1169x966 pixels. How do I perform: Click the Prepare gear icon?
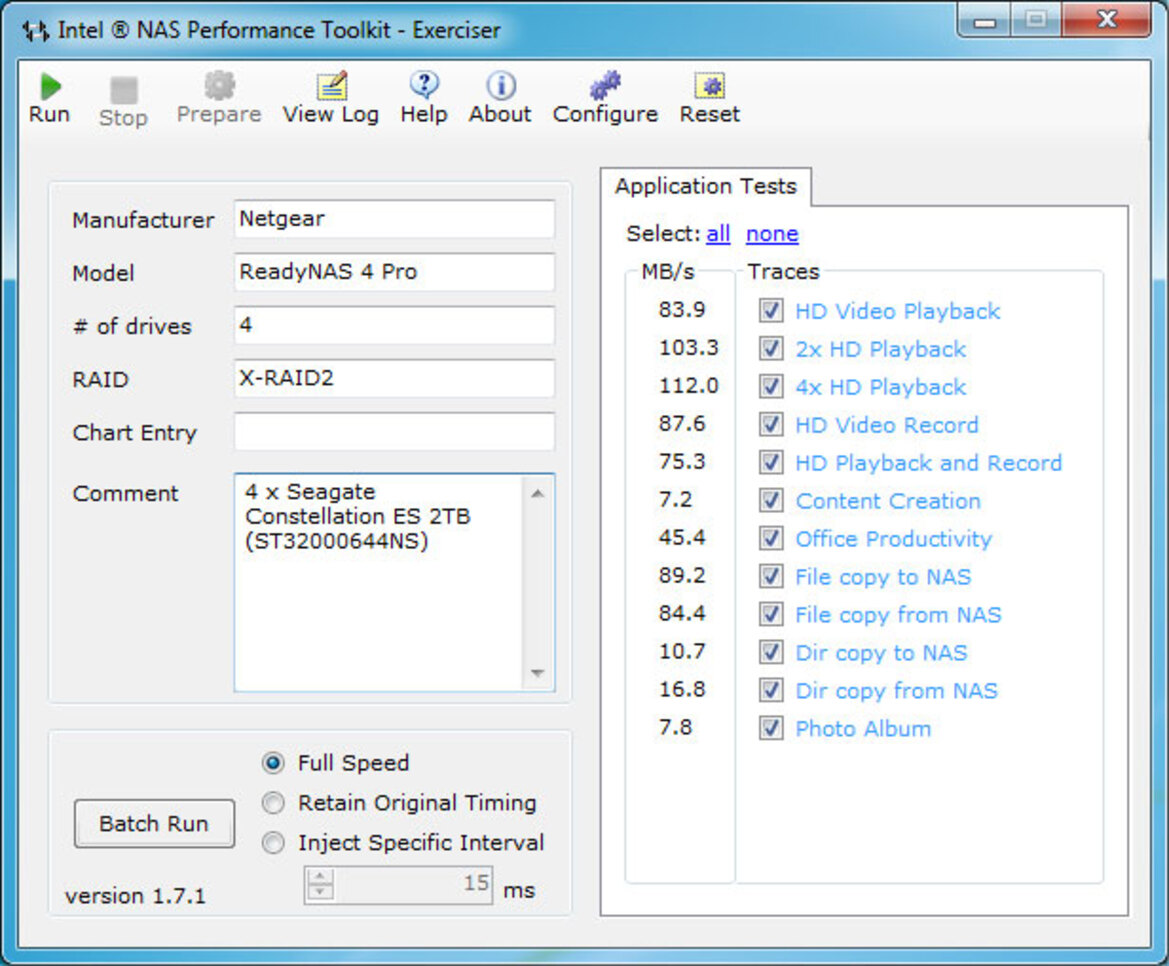[219, 86]
